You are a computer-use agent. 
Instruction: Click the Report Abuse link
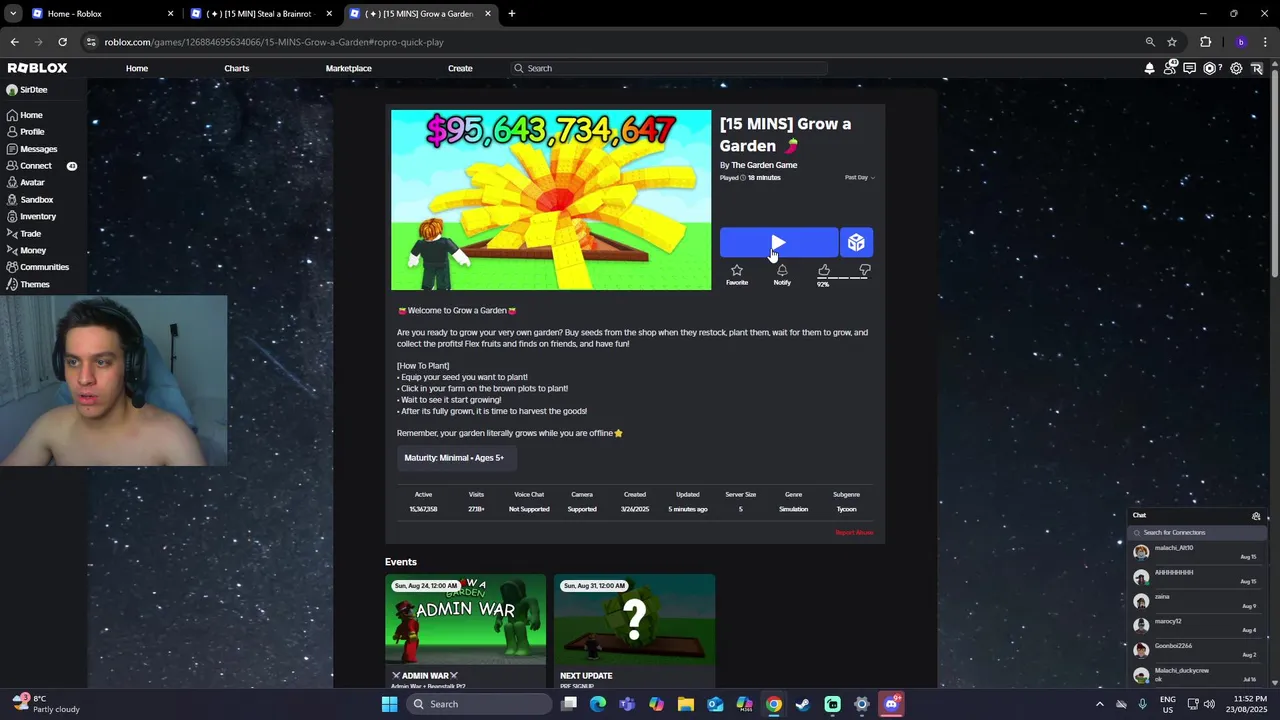854,533
